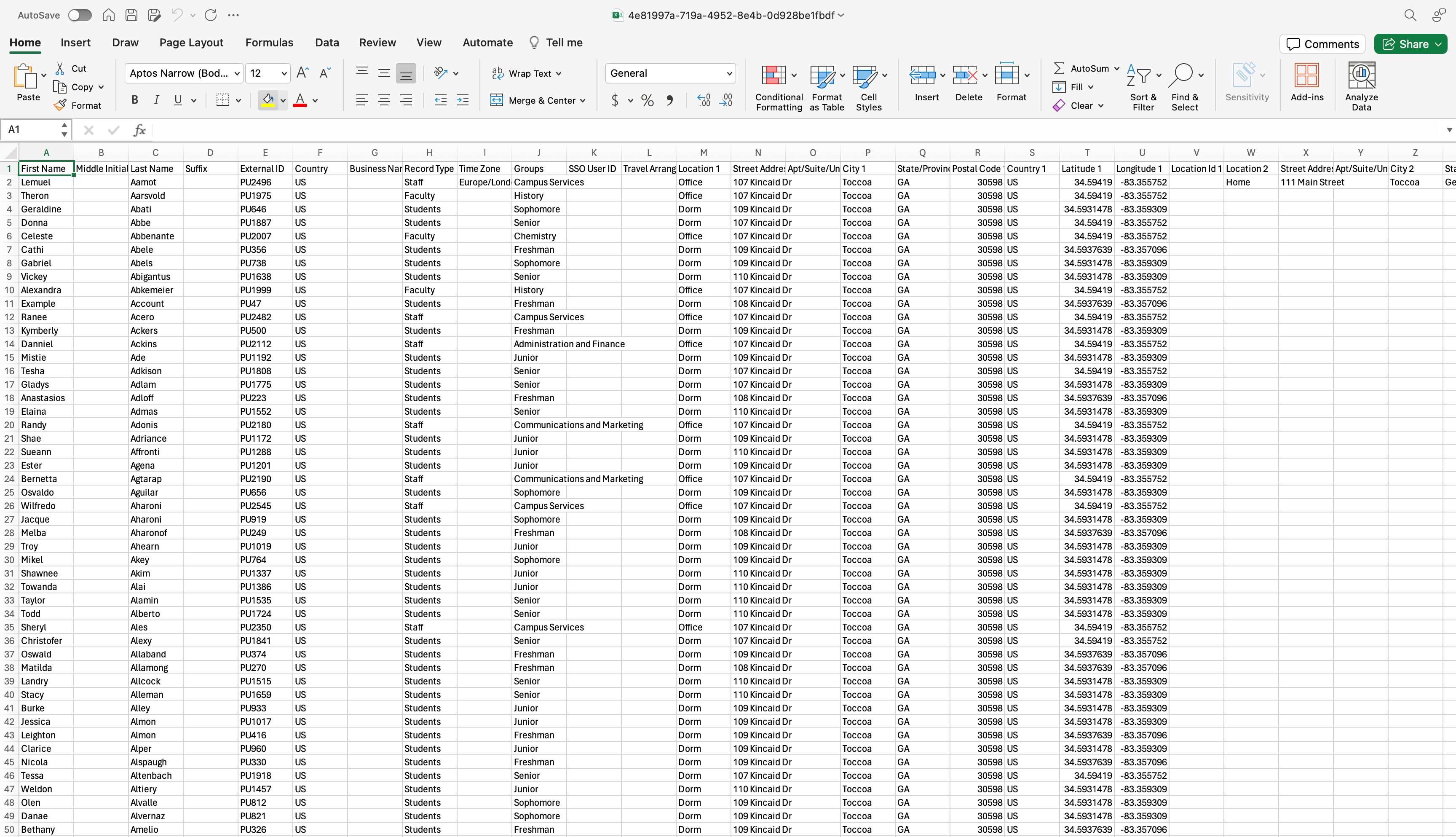1456x837 pixels.
Task: Click the Delete cells icon
Action: (965, 75)
